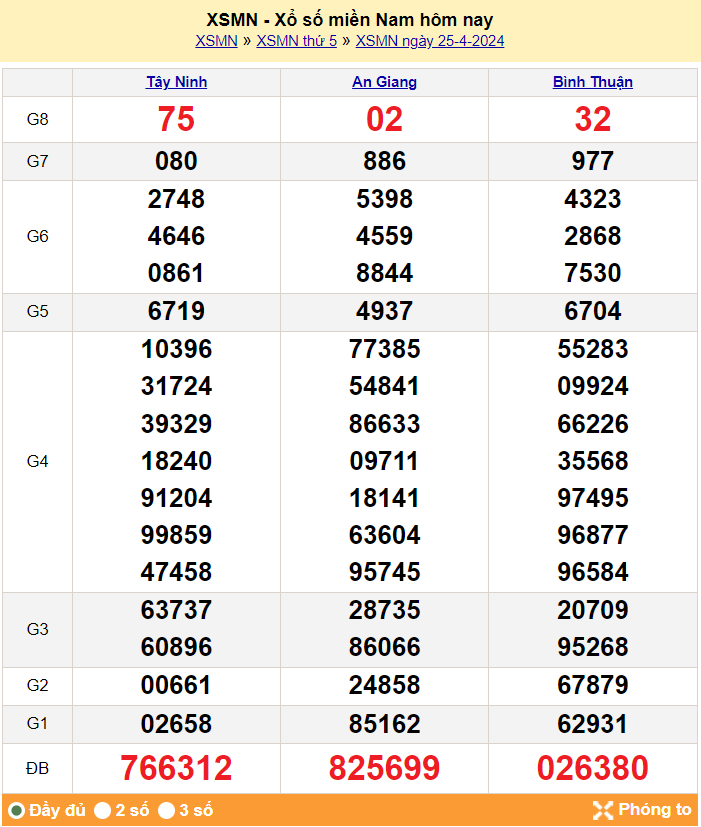This screenshot has width=701, height=827.
Task: Select the G8 result 02 for An Giang
Action: [384, 120]
